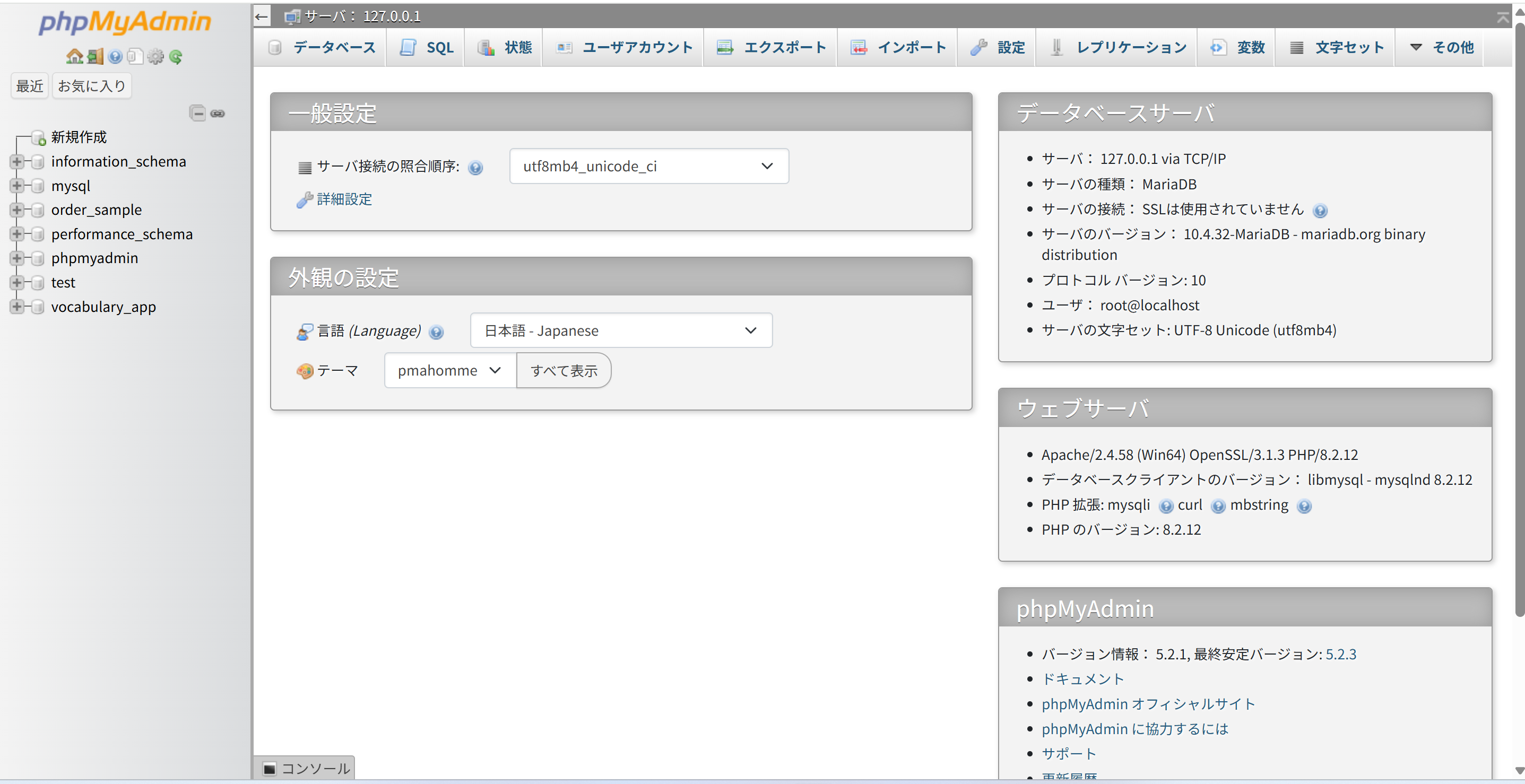Screen dimensions: 1525x784
Task: Select the order_sample database name
Action: tap(97, 210)
